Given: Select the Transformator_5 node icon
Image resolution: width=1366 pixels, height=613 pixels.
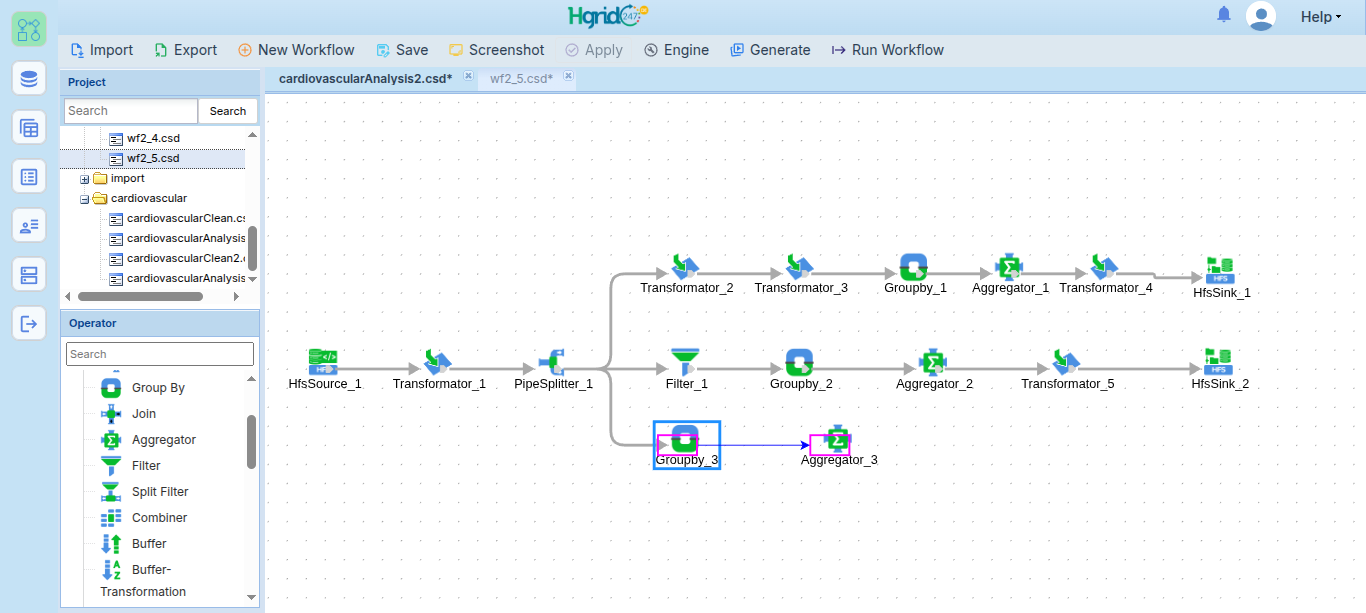Looking at the screenshot, I should pyautogui.click(x=1066, y=362).
